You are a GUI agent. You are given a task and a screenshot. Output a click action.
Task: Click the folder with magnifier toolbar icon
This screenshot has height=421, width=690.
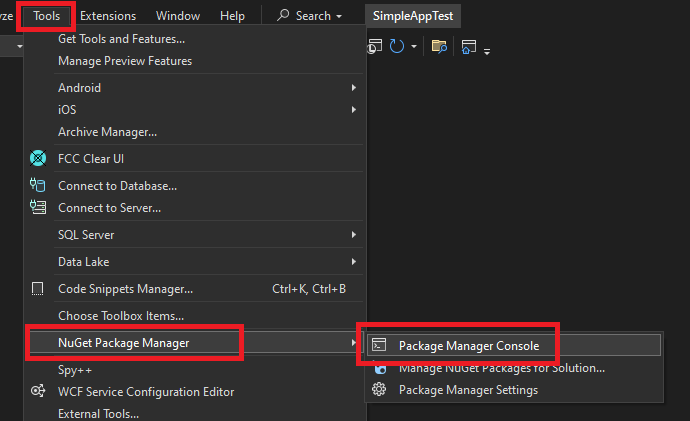[x=438, y=46]
